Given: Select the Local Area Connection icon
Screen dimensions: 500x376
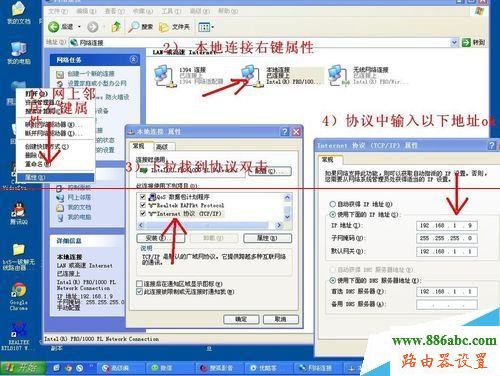Looking at the screenshot, I should click(252, 76).
